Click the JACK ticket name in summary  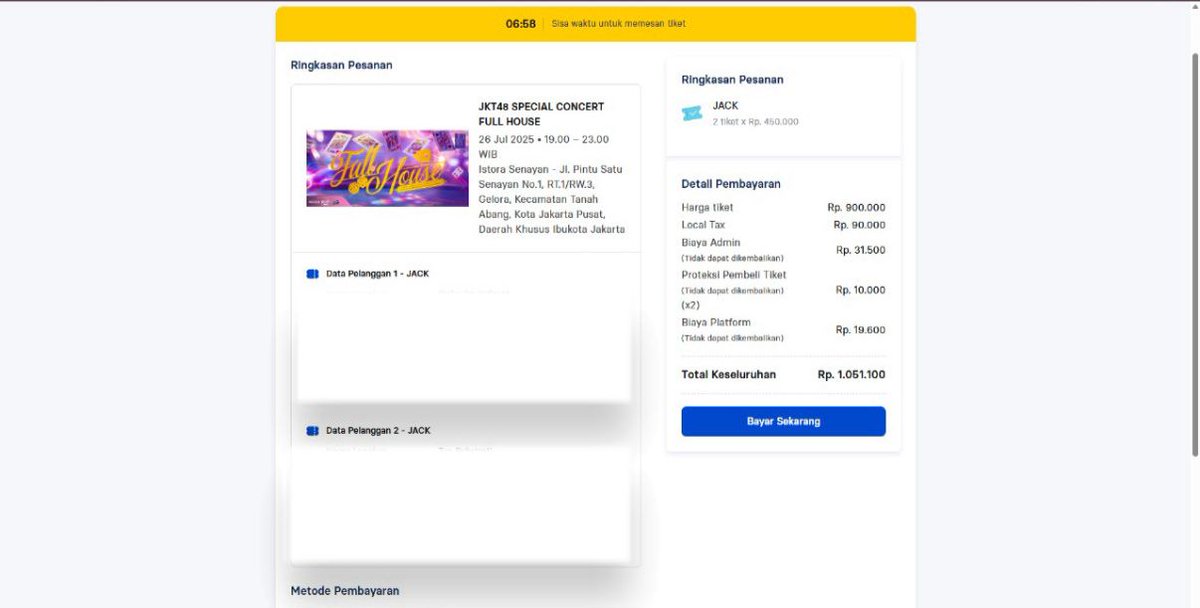725,106
